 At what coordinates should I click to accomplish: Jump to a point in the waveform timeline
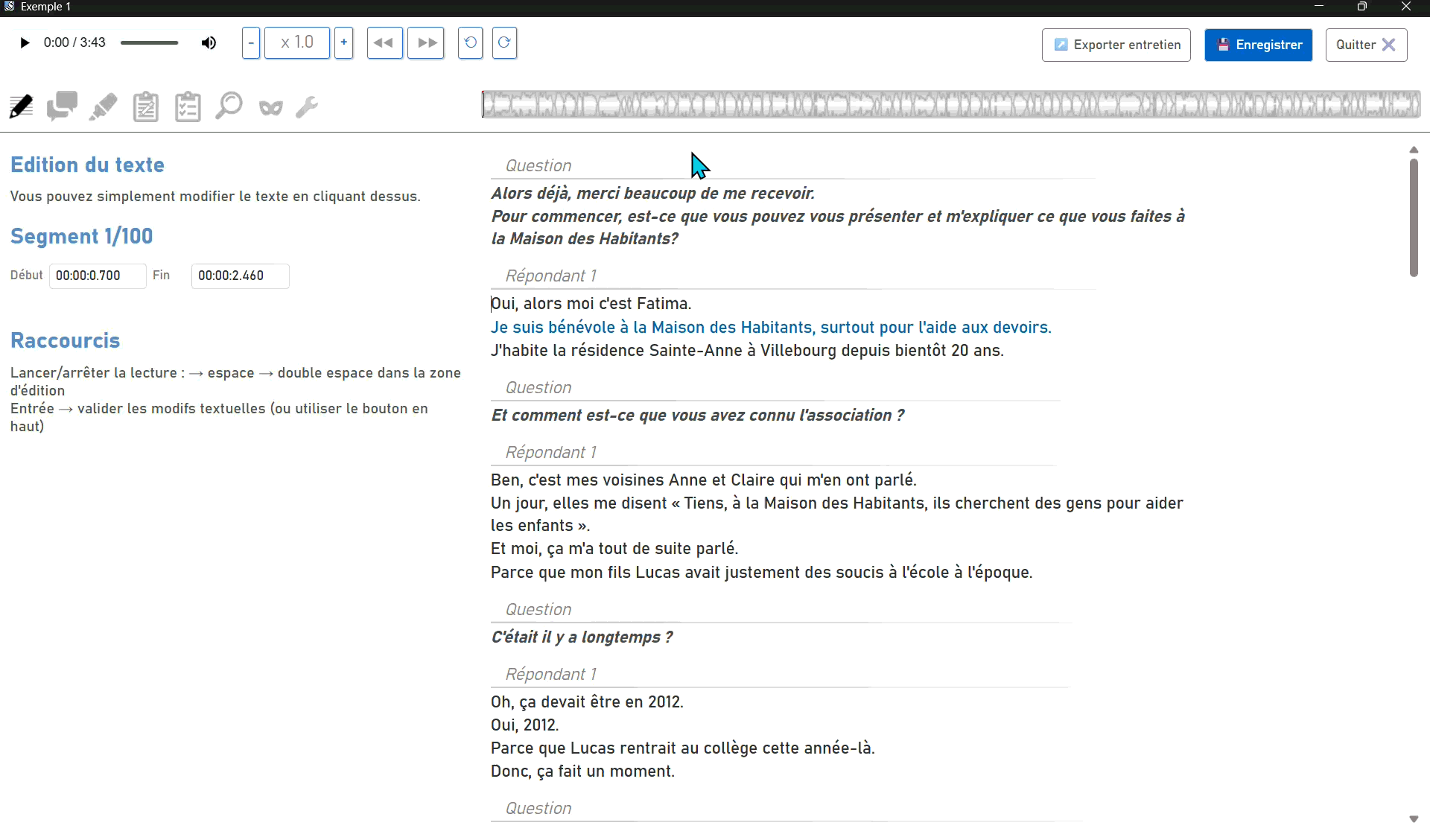click(951, 104)
